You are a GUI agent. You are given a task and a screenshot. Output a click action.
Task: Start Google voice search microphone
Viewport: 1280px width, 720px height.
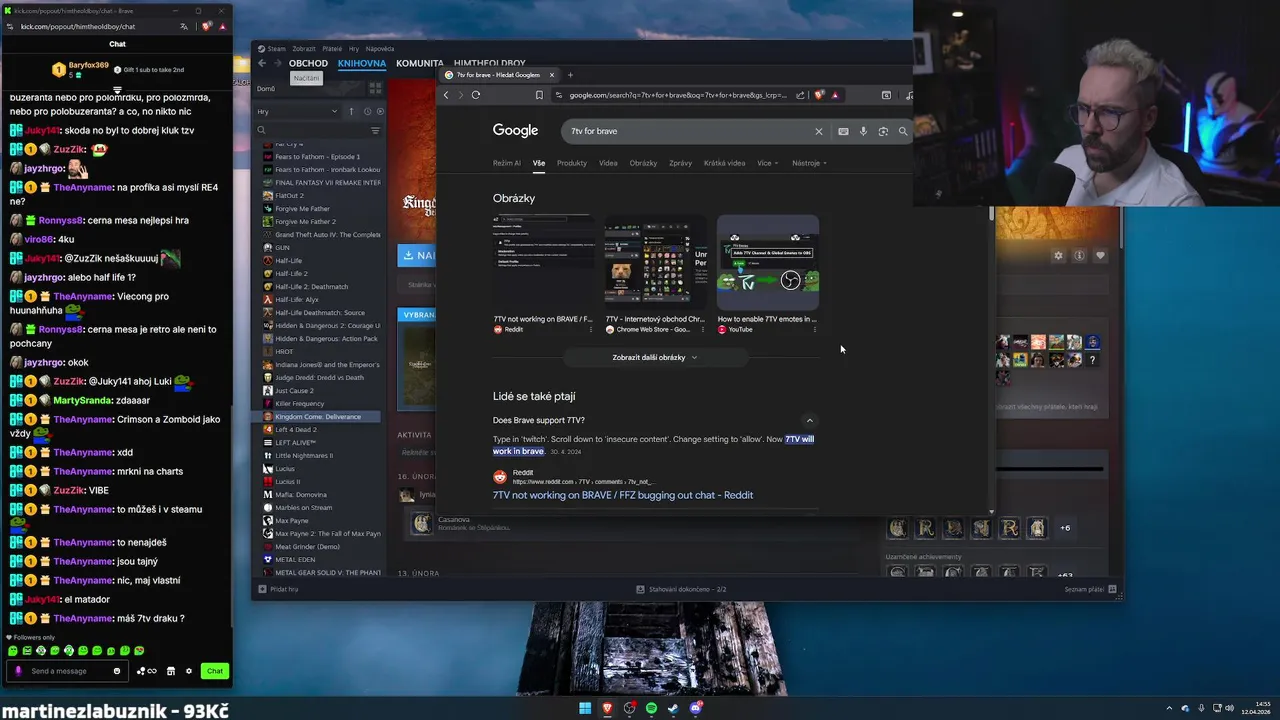point(863,131)
